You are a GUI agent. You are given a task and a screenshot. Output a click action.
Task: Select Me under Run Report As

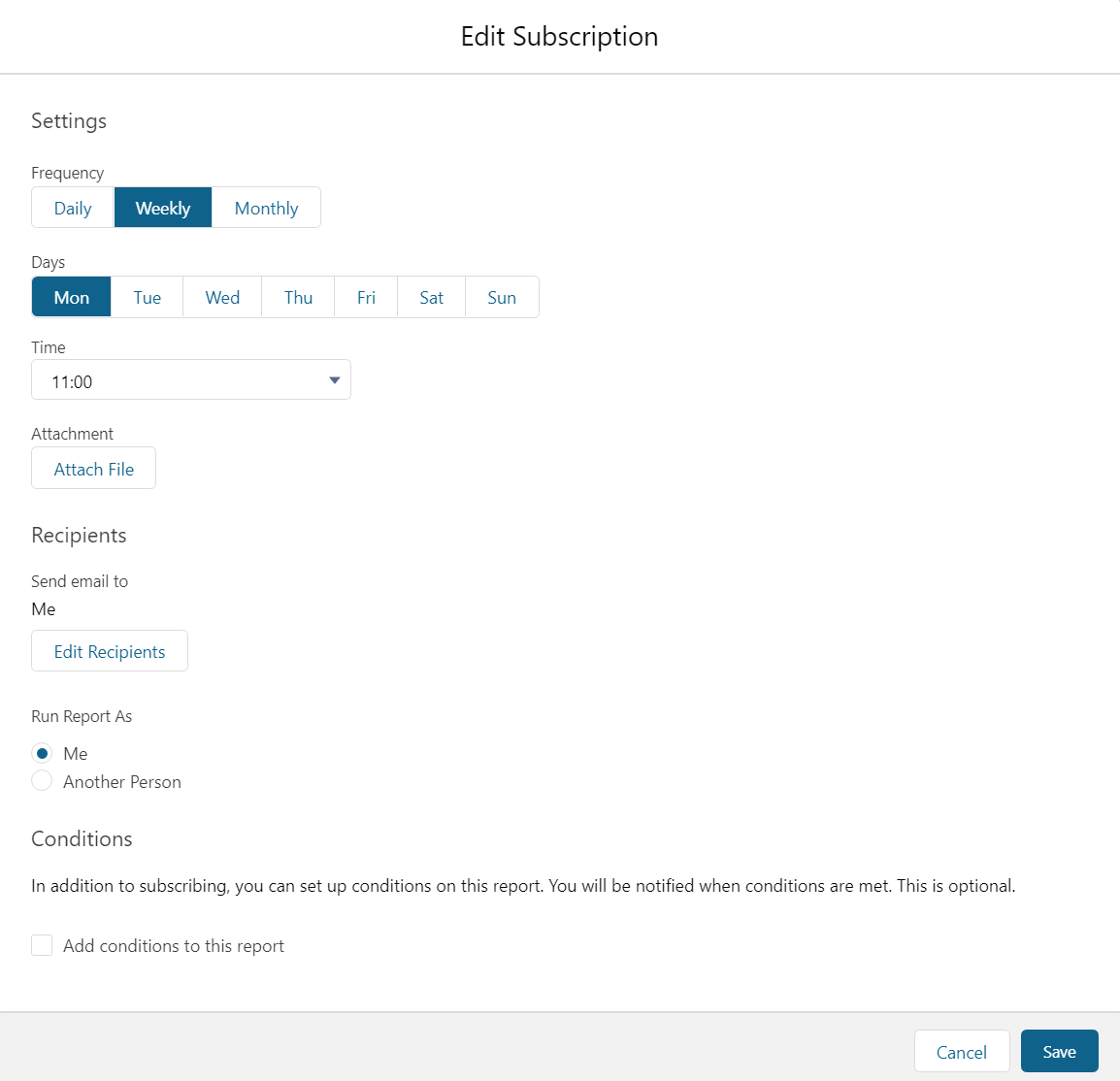[42, 753]
